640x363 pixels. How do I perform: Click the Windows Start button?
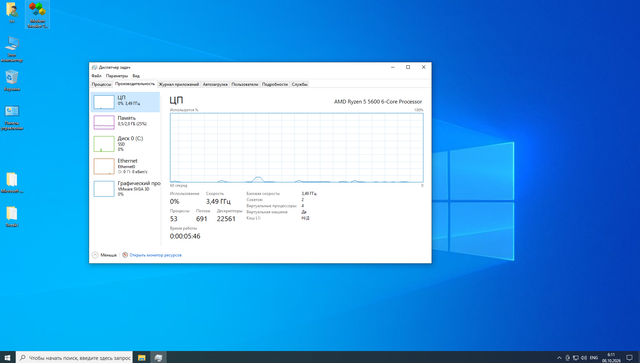pyautogui.click(x=7, y=357)
